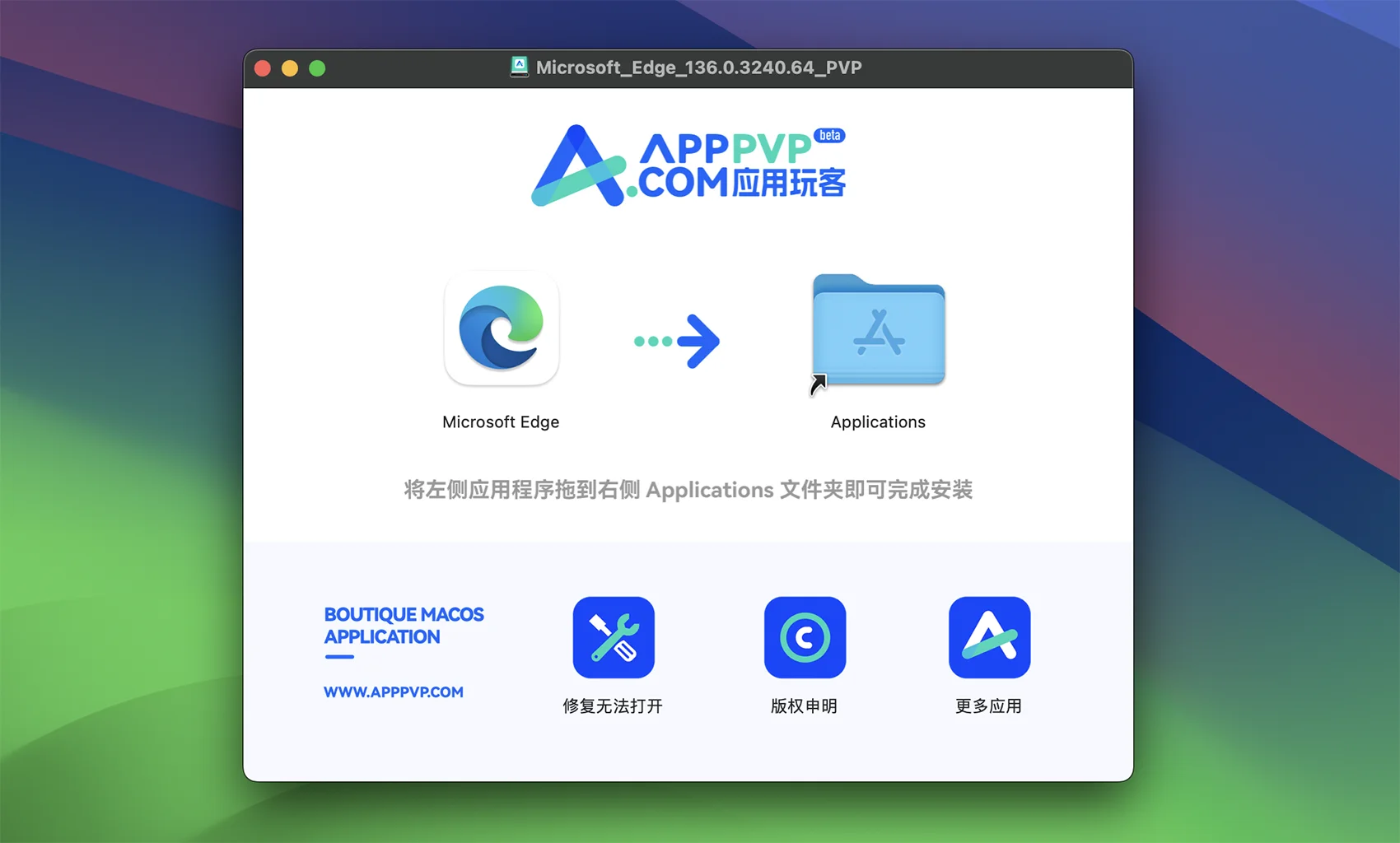Open the WWW.APPPVP.COM link
Image resolution: width=1400 pixels, height=843 pixels.
394,692
